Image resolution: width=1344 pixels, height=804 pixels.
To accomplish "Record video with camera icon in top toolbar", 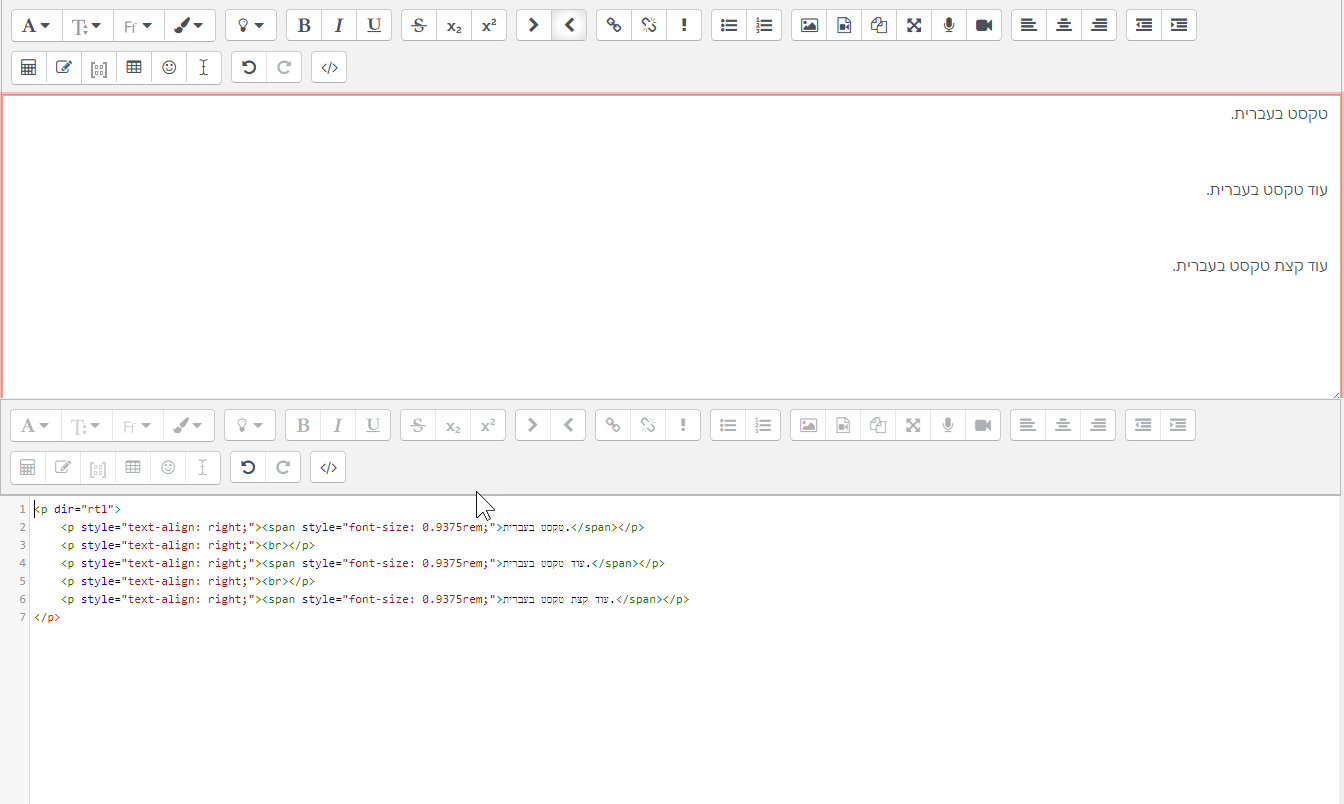I will click(984, 25).
